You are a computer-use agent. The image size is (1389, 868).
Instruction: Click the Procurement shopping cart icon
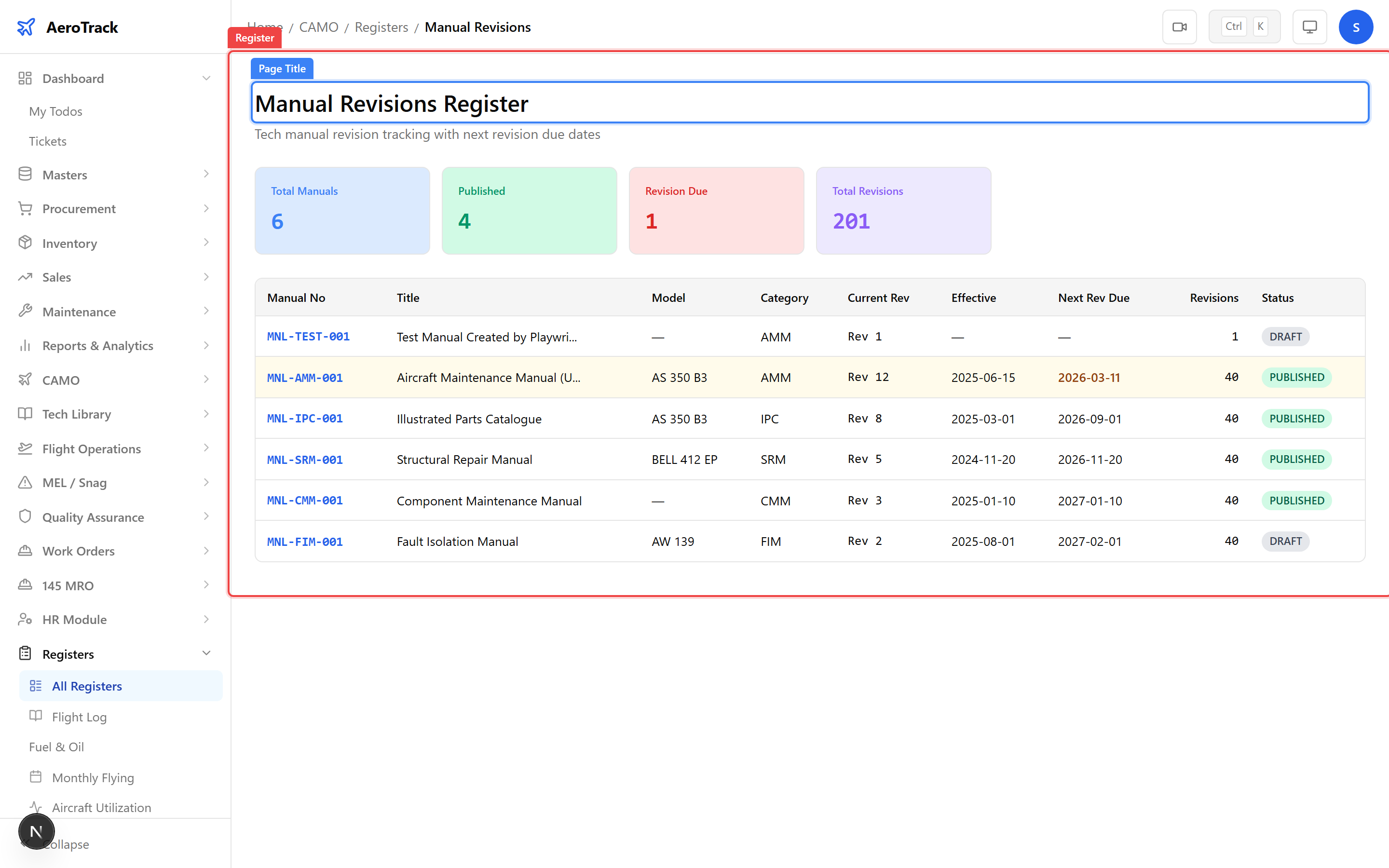25,208
